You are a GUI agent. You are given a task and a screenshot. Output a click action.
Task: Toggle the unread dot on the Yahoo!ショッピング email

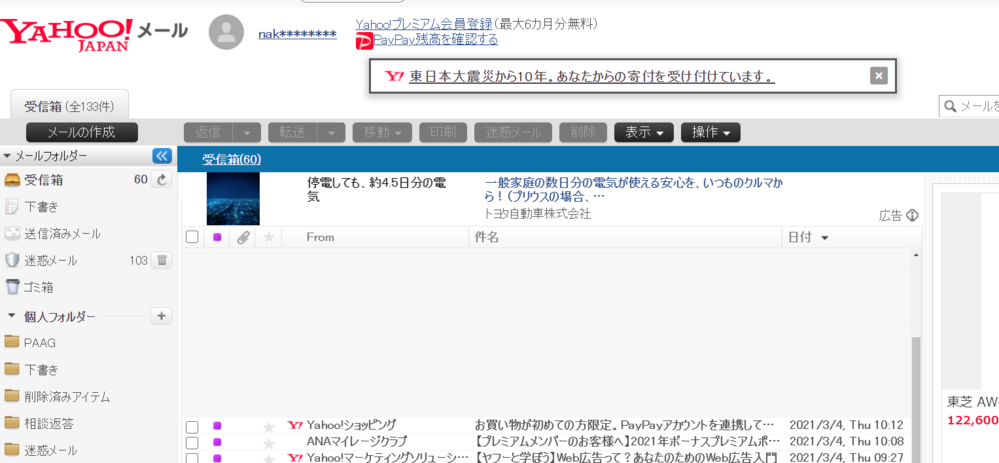pyautogui.click(x=217, y=425)
